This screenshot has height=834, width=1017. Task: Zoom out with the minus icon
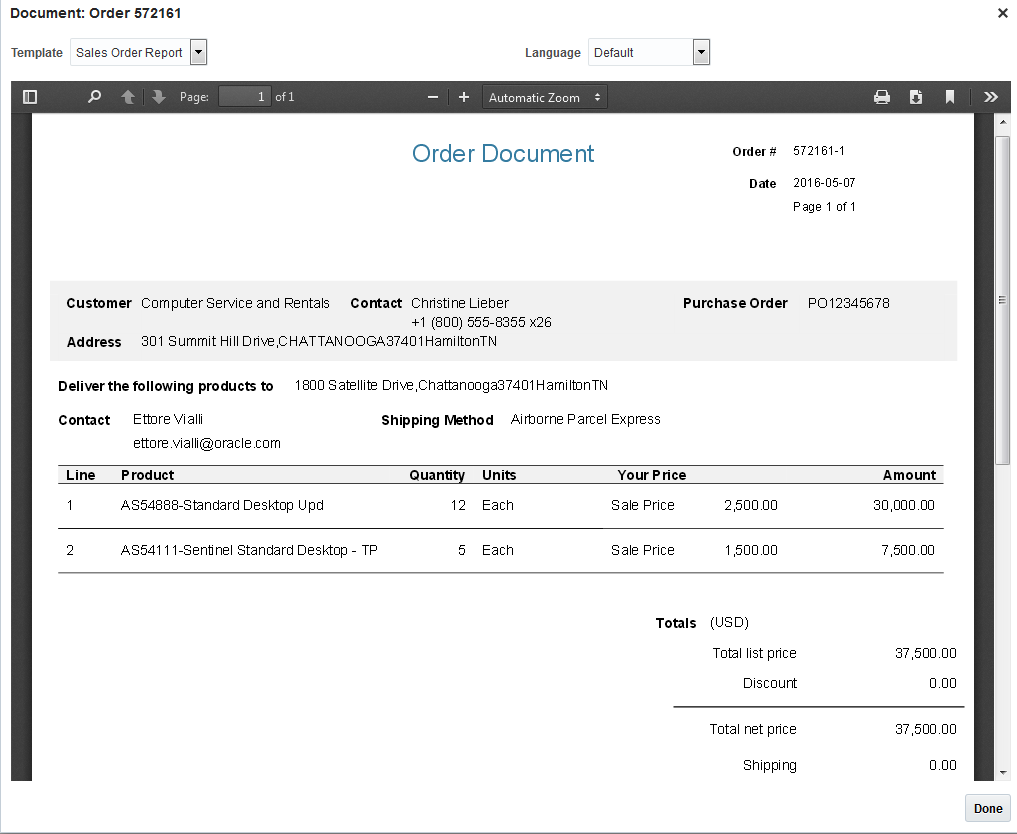(433, 97)
